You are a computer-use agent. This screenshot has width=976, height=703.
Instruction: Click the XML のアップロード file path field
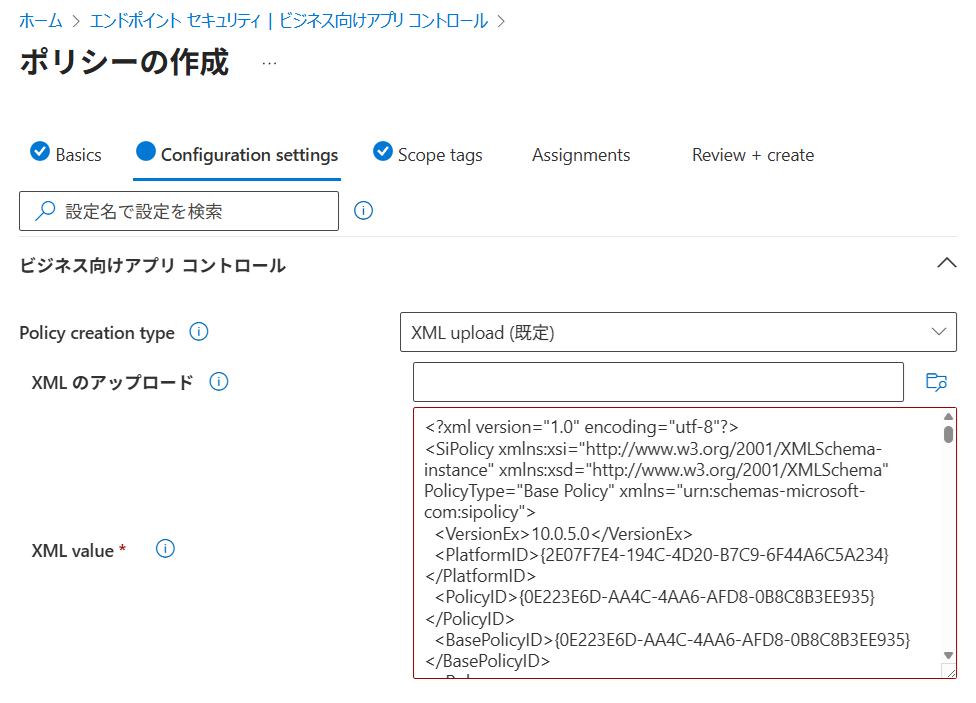pyautogui.click(x=658, y=382)
